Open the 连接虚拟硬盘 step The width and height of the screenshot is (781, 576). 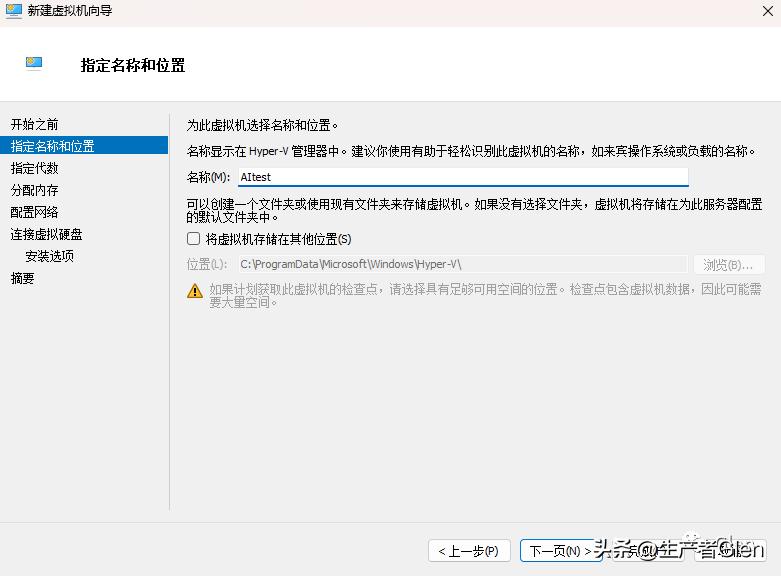coord(46,234)
